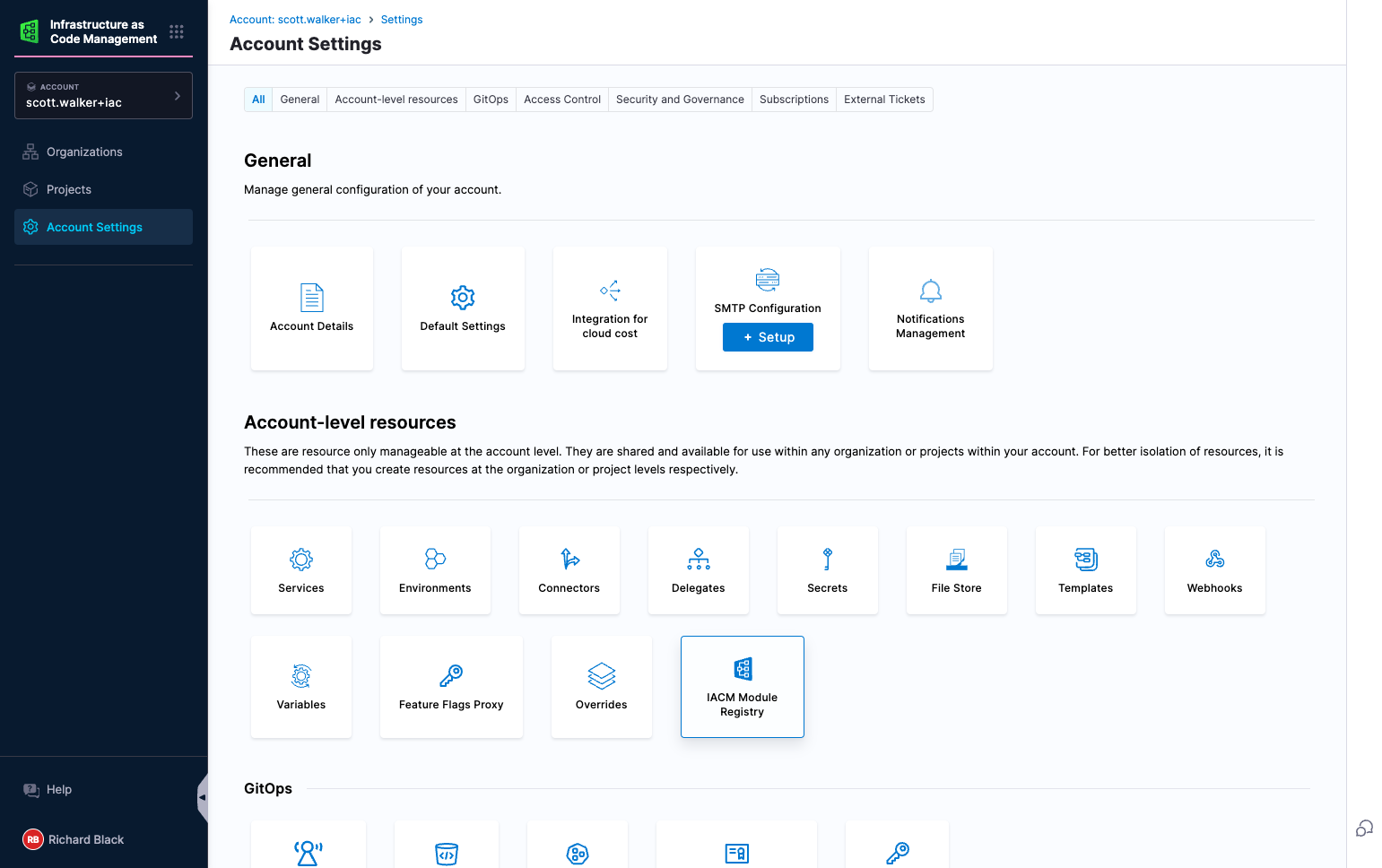Image resolution: width=1382 pixels, height=868 pixels.
Task: Click the Settings breadcrumb link
Action: [402, 20]
